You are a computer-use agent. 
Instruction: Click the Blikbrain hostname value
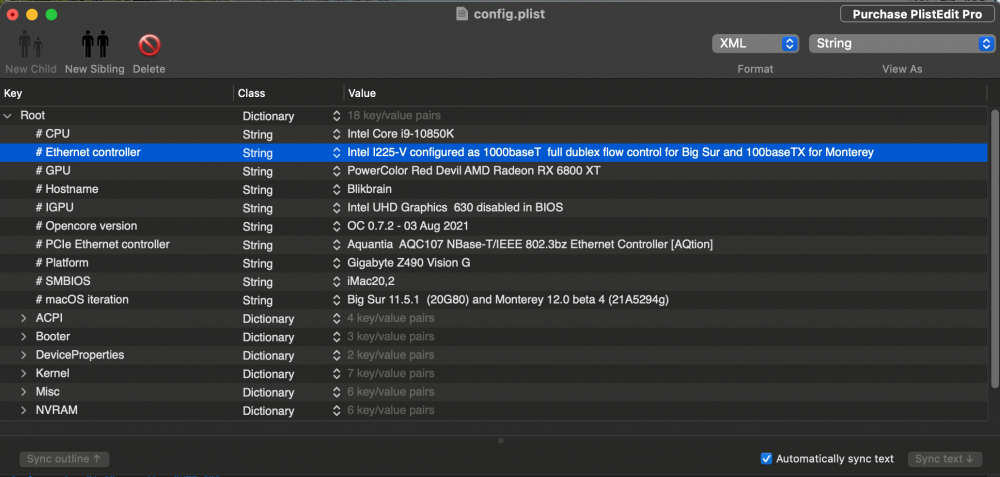pos(369,189)
